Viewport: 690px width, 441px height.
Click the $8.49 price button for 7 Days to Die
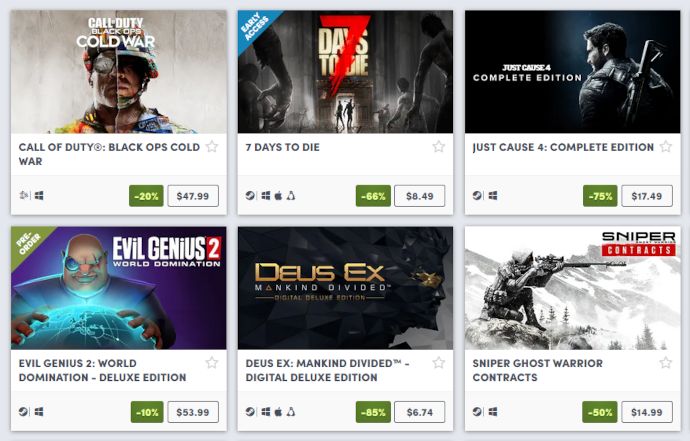pos(419,196)
